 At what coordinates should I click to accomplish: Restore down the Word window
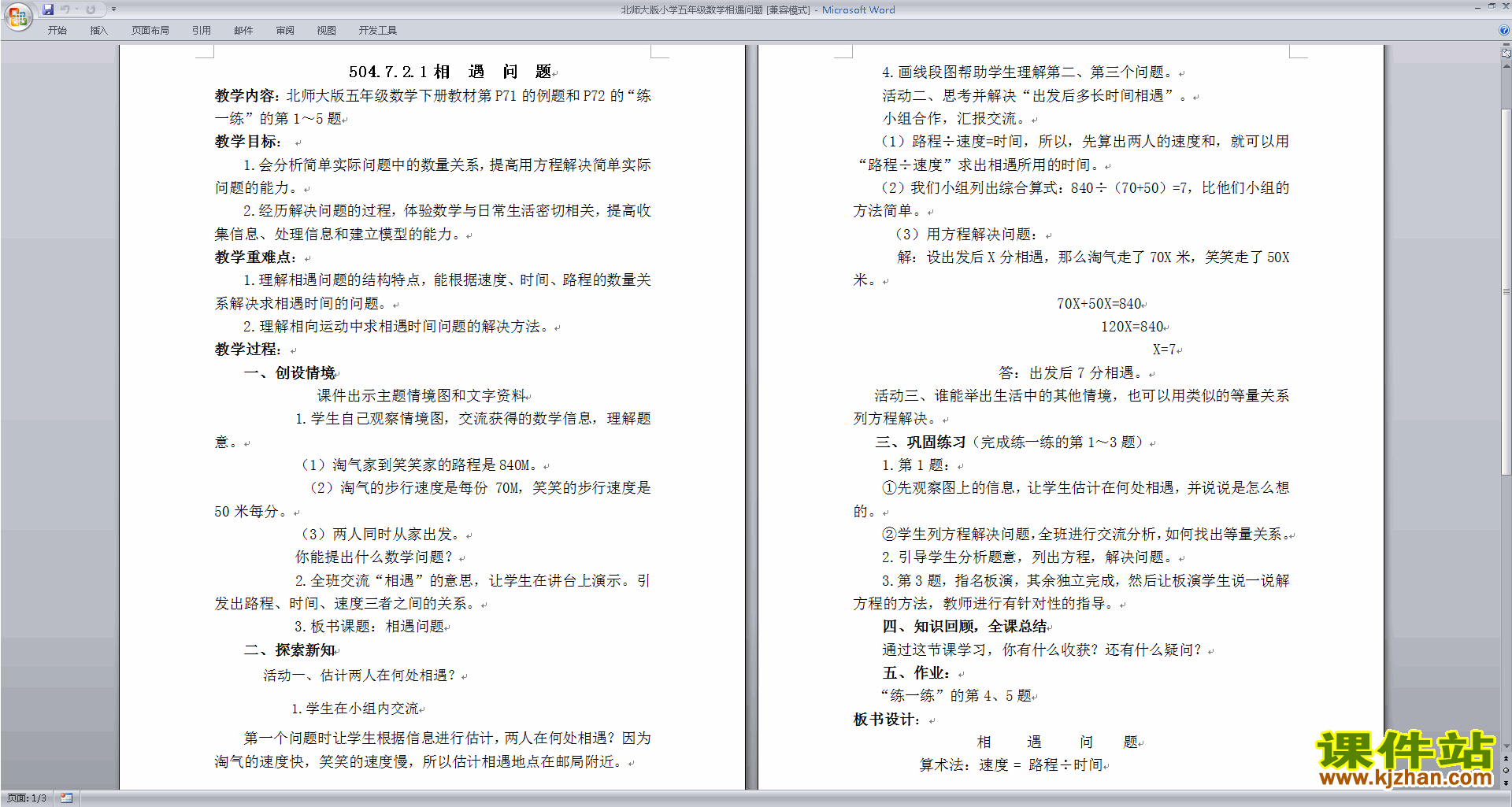point(1492,6)
